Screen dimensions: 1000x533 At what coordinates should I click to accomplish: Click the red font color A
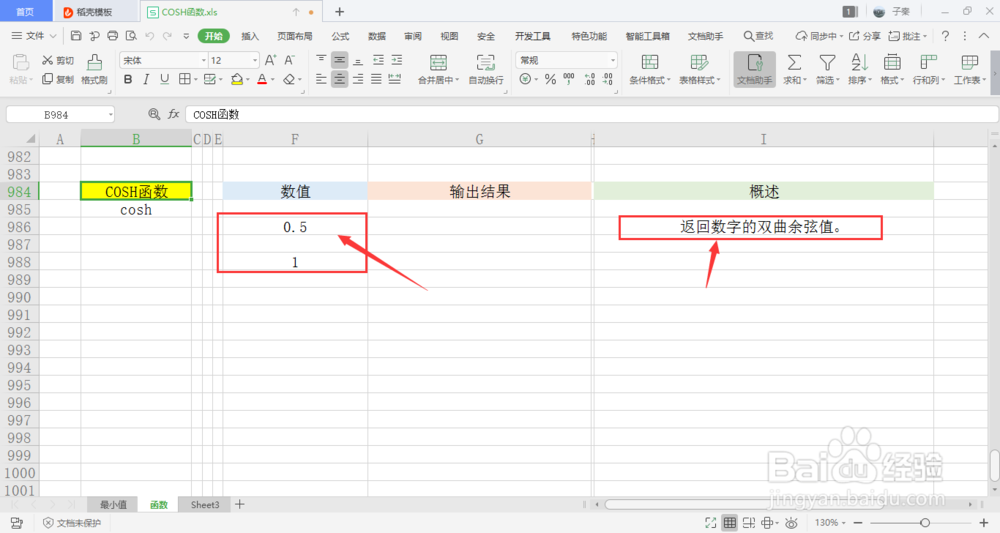point(262,80)
